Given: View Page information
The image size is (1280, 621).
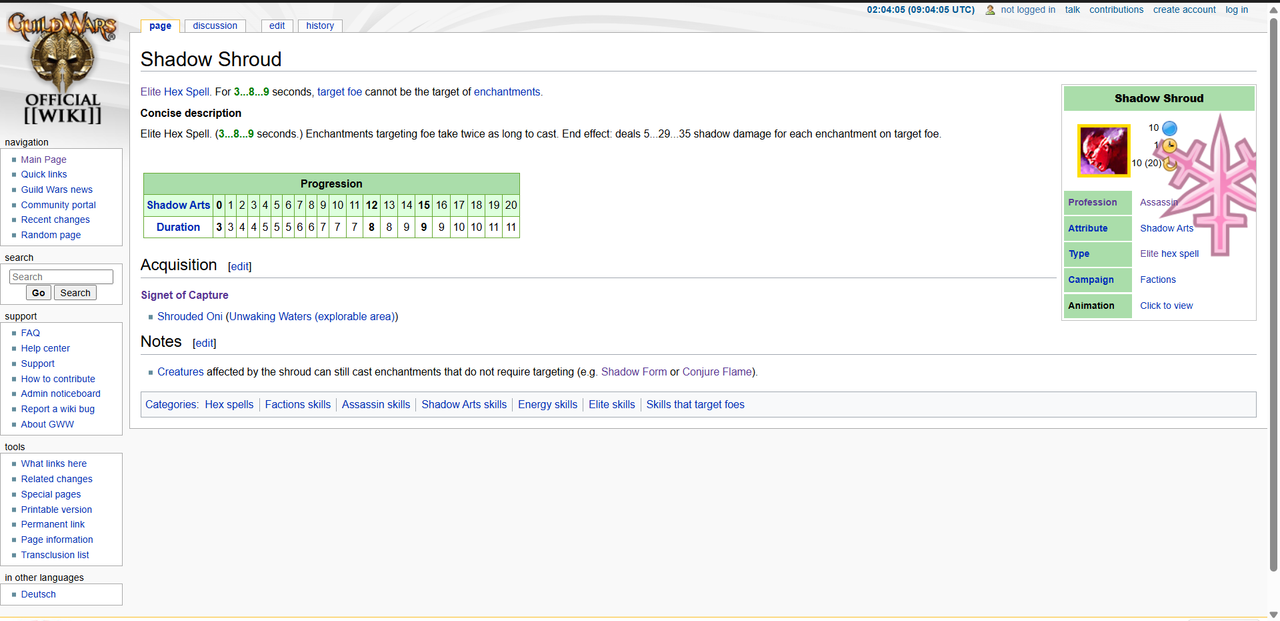Looking at the screenshot, I should [x=57, y=540].
